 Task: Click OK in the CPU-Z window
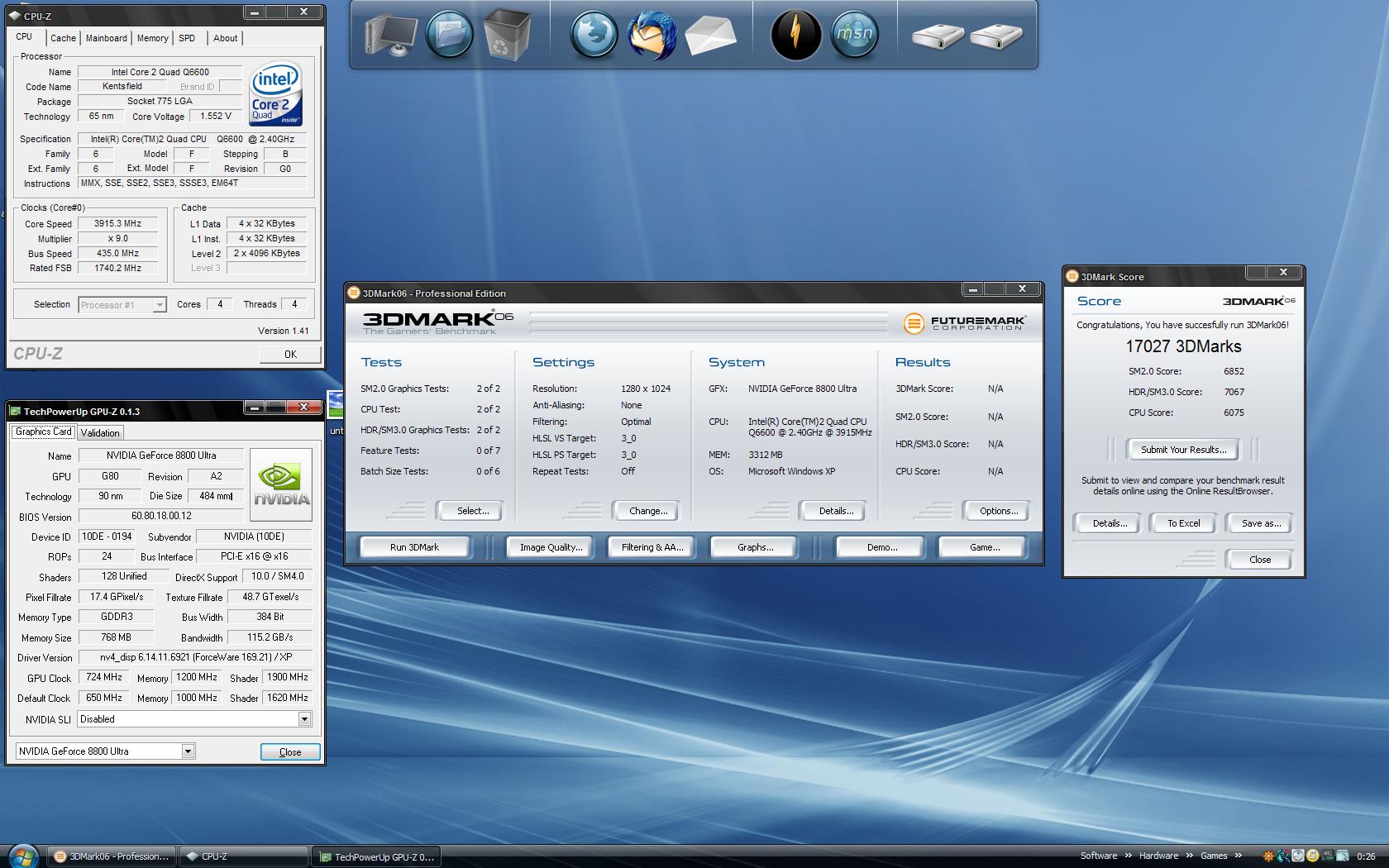[x=290, y=355]
